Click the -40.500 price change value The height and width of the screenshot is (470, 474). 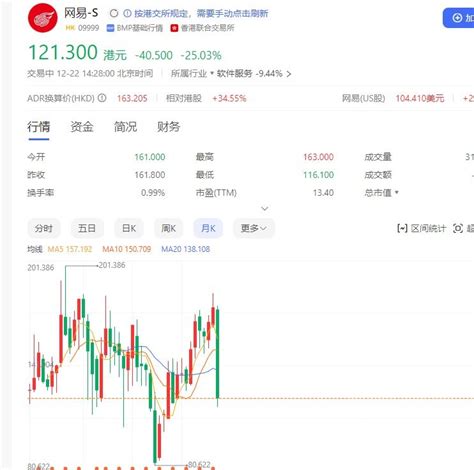pyautogui.click(x=154, y=55)
